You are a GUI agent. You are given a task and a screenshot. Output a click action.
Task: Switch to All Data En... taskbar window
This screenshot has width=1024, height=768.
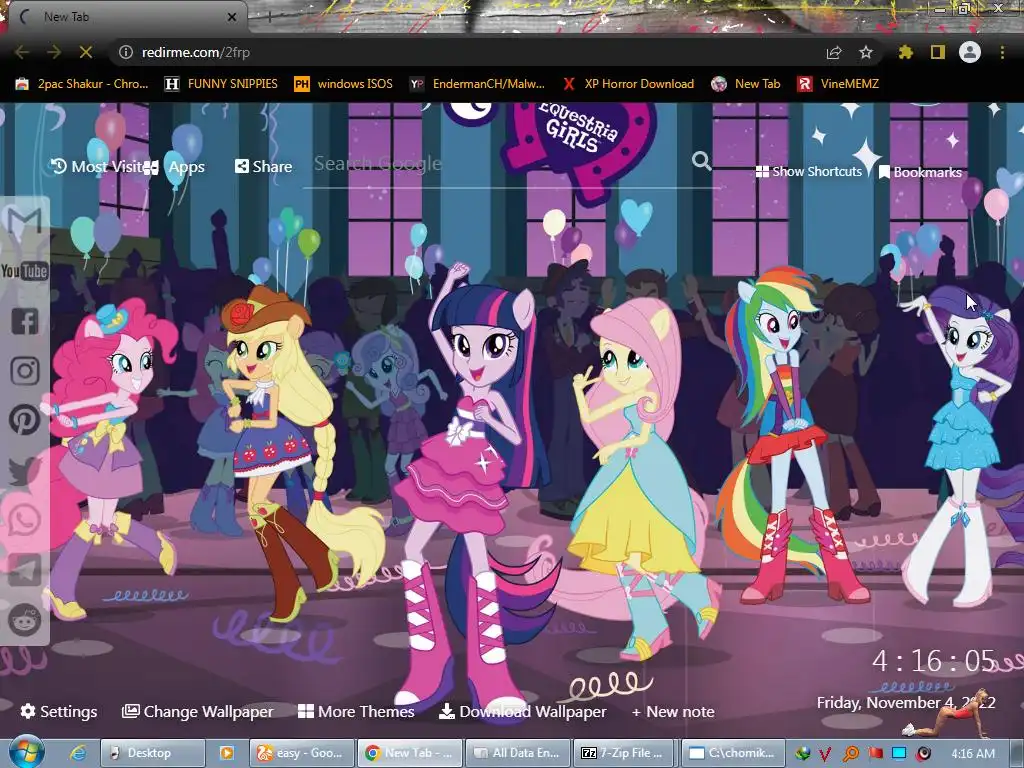519,753
